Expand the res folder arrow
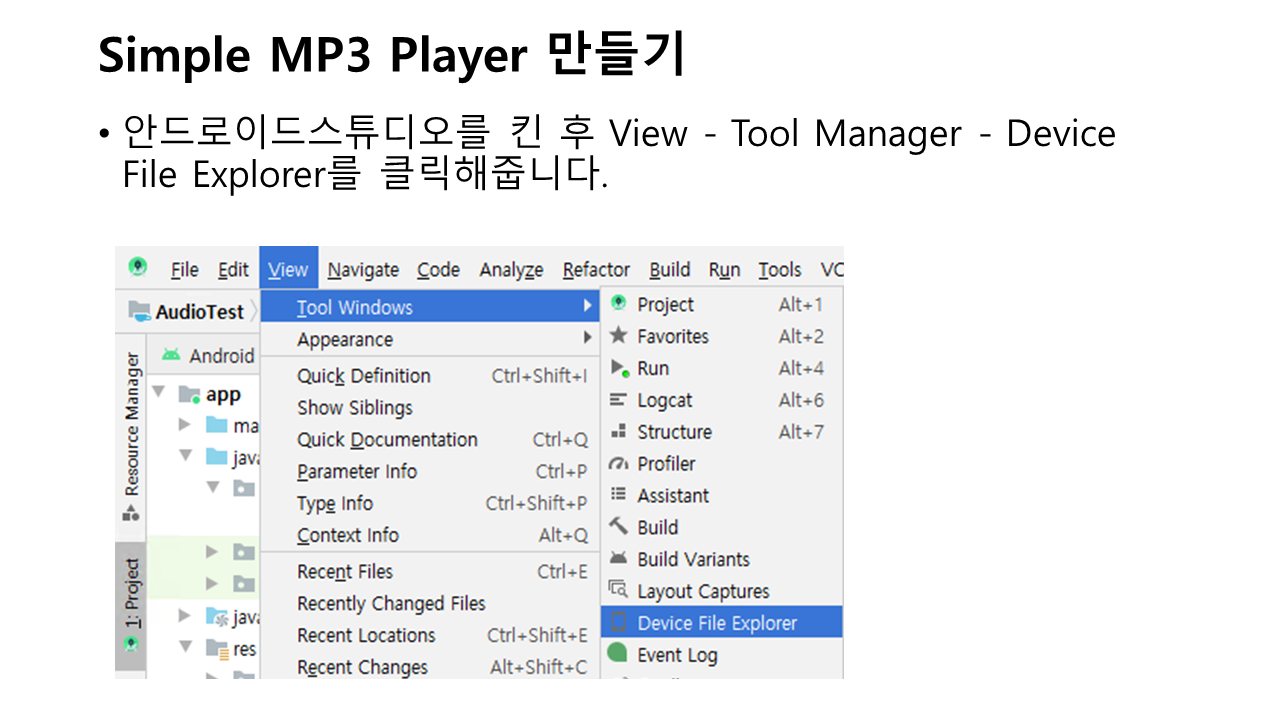Viewport: 1280px width, 720px height. pyautogui.click(x=185, y=648)
